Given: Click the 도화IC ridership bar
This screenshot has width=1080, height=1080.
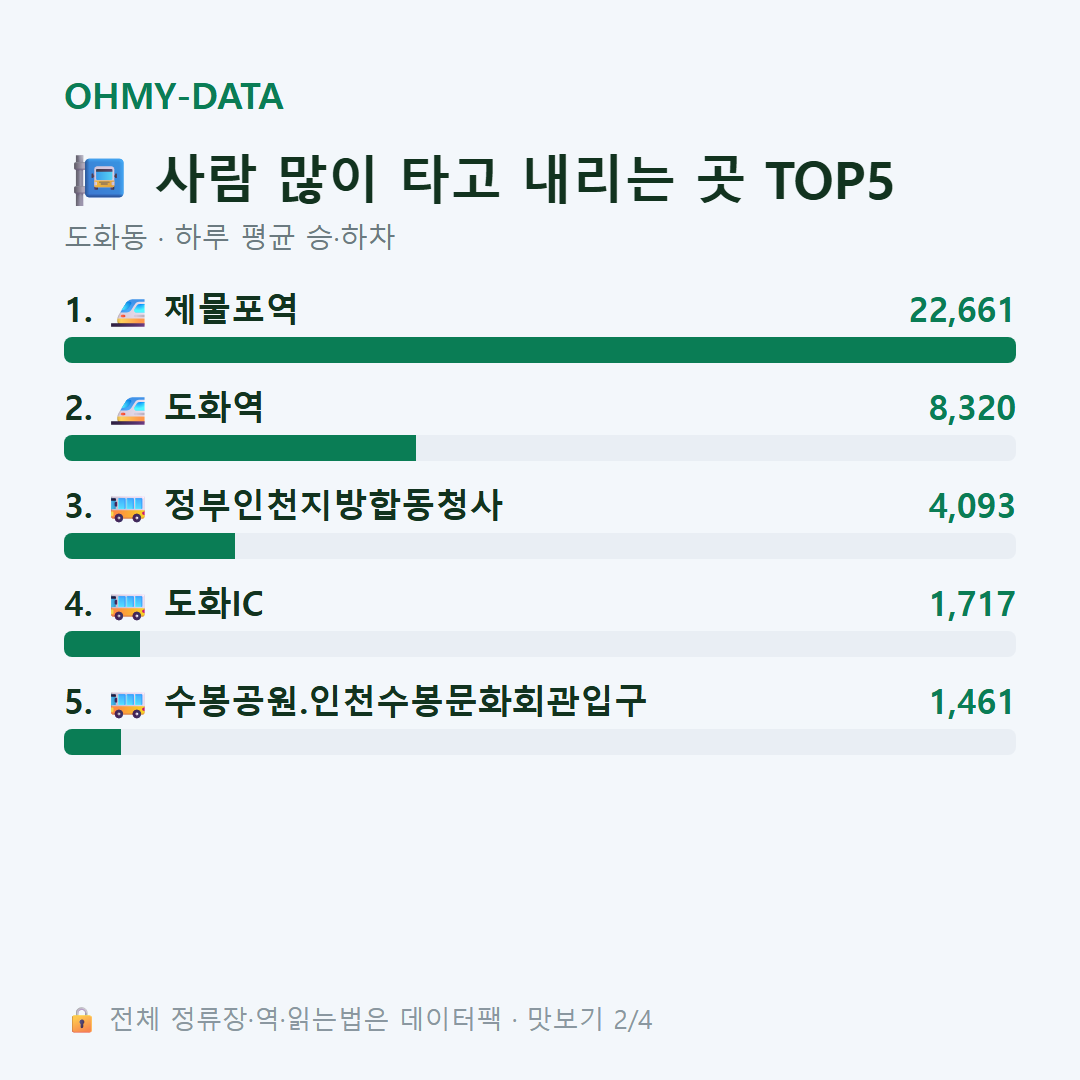Looking at the screenshot, I should 540,644.
